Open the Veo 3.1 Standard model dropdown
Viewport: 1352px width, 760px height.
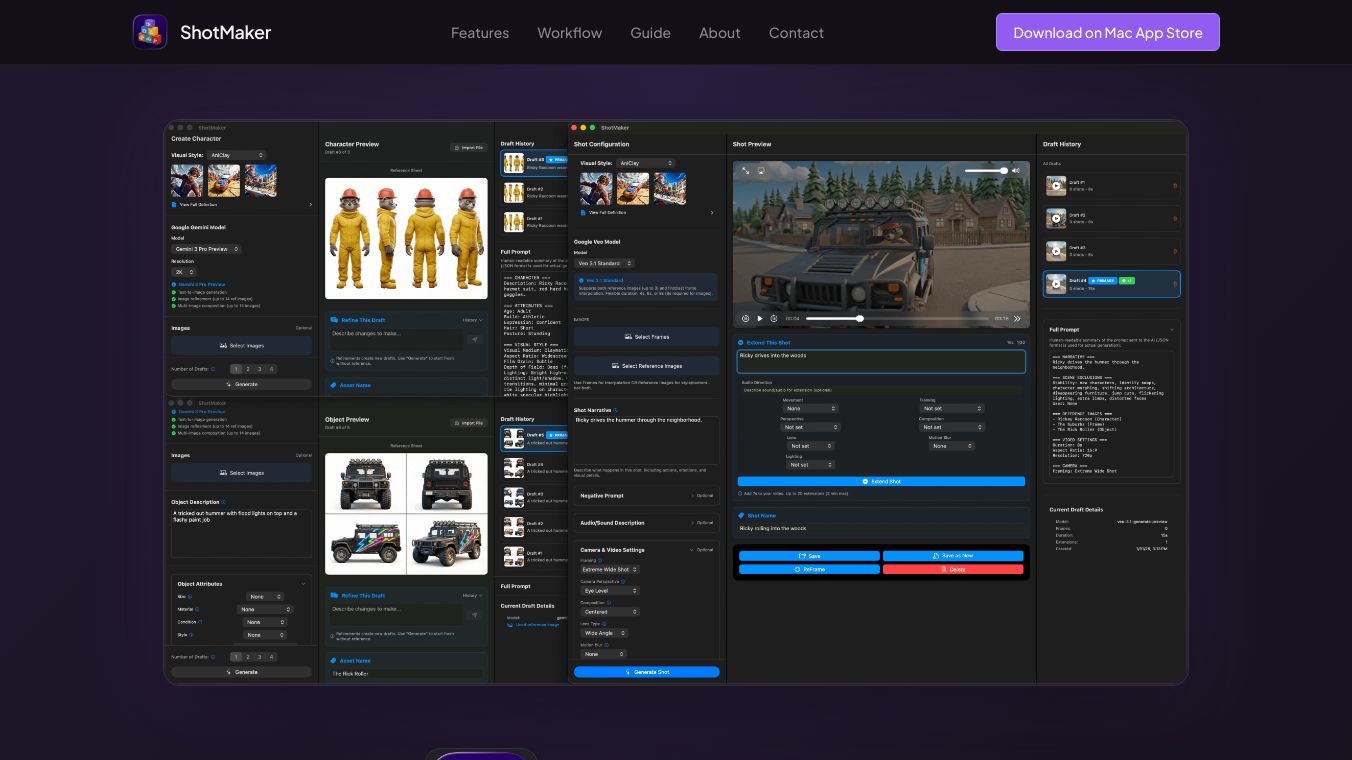coord(604,263)
